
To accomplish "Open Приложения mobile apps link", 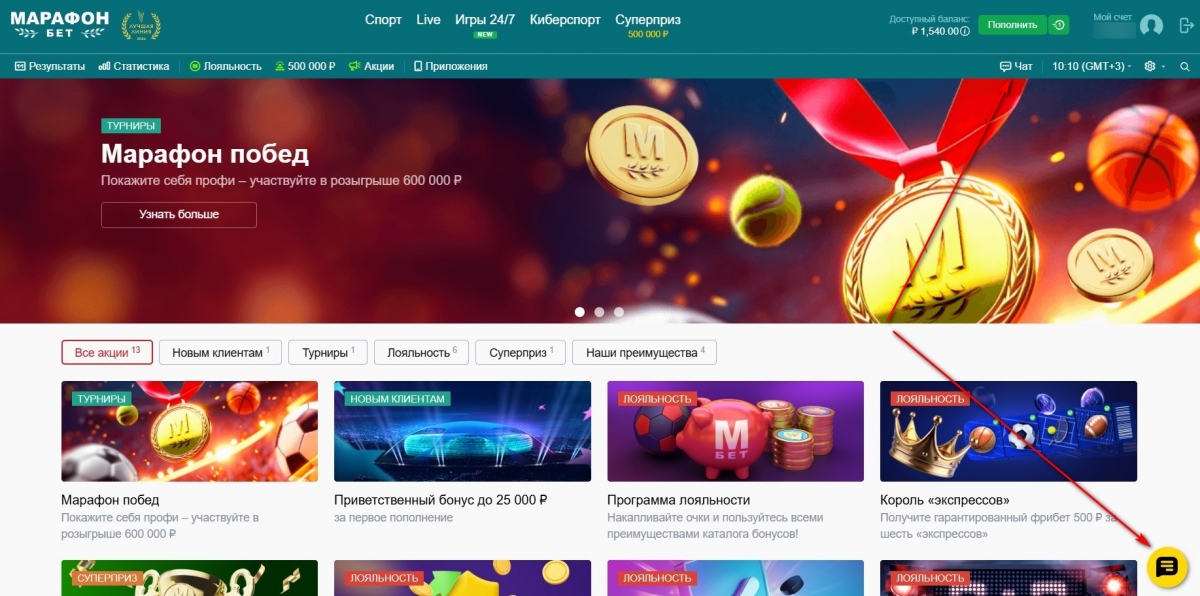I will point(450,66).
